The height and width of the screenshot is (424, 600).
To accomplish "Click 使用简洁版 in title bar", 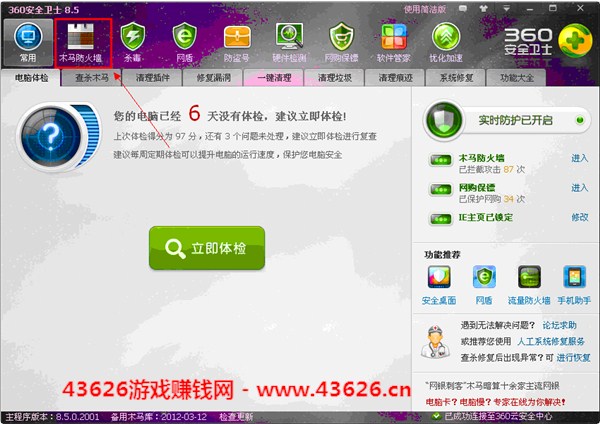I will click(425, 9).
